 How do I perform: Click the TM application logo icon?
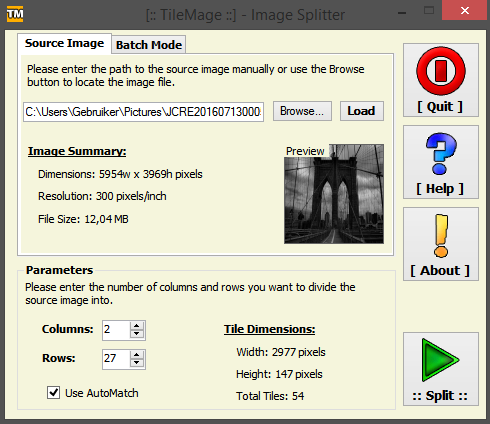(x=15, y=14)
